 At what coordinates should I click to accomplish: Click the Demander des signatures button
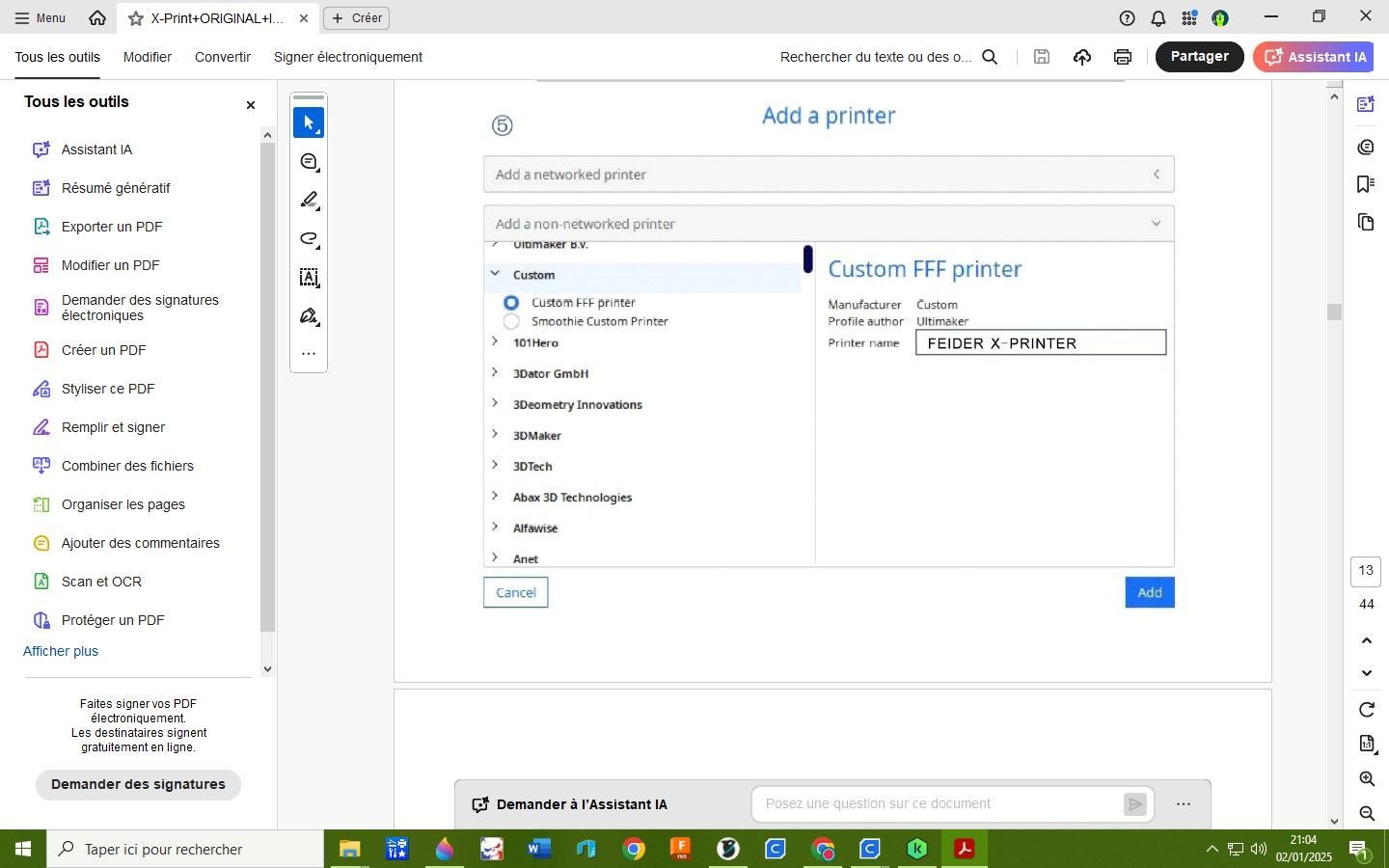(138, 784)
